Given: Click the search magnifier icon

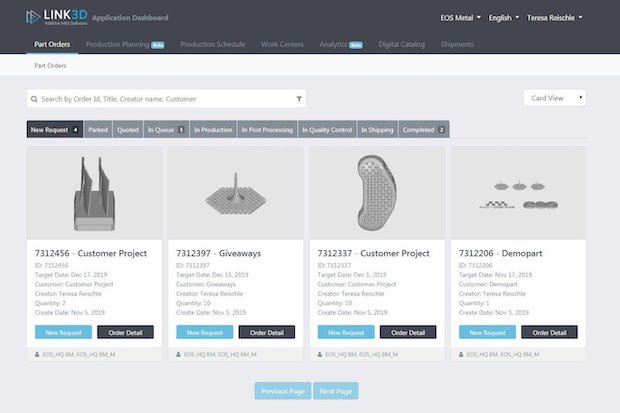Looking at the screenshot, I should click(34, 99).
